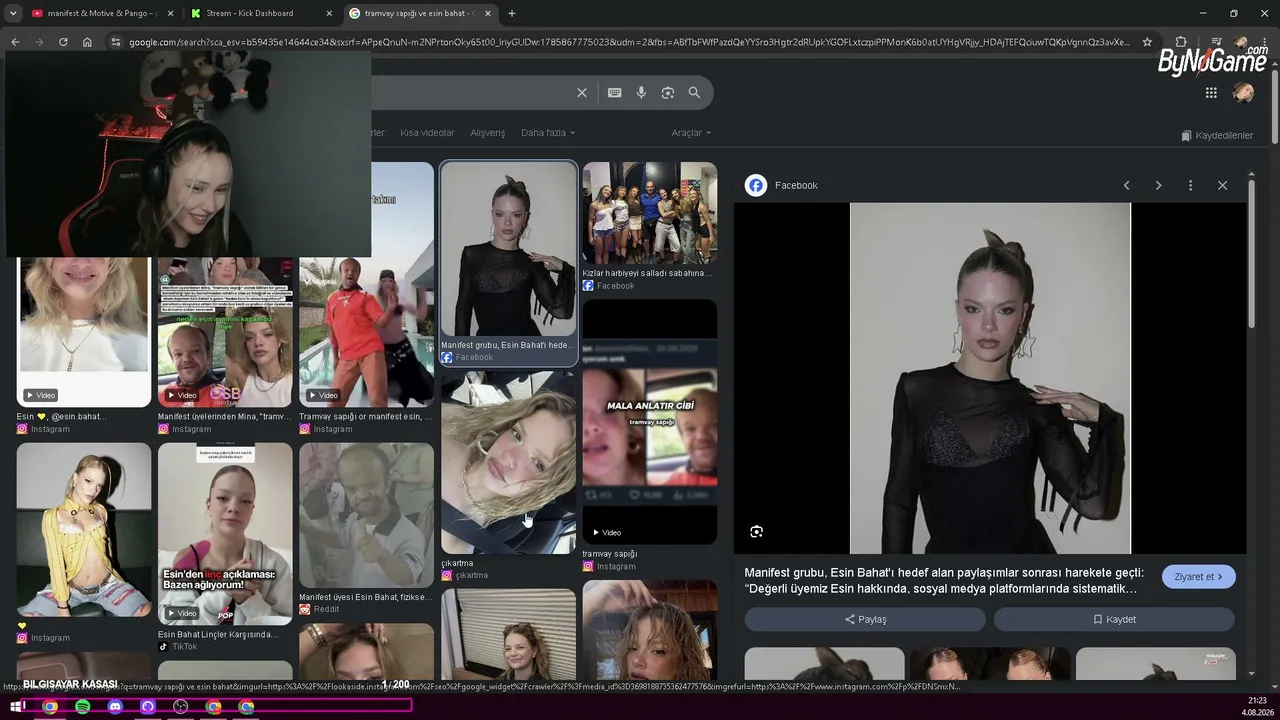Open OBS Studio from the taskbar
Screen dimensions: 1280x720
click(180, 706)
